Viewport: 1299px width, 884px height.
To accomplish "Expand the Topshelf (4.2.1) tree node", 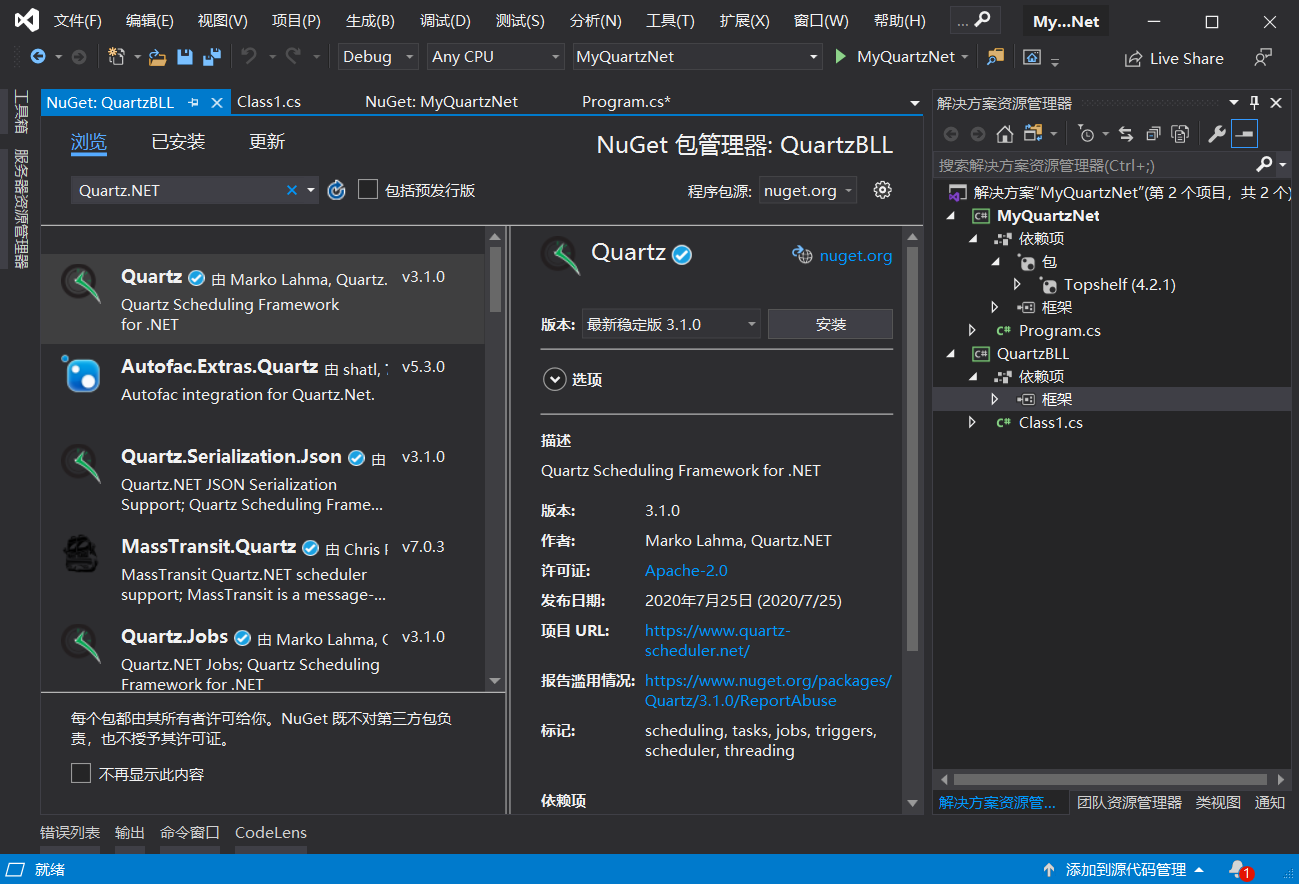I will point(1017,285).
